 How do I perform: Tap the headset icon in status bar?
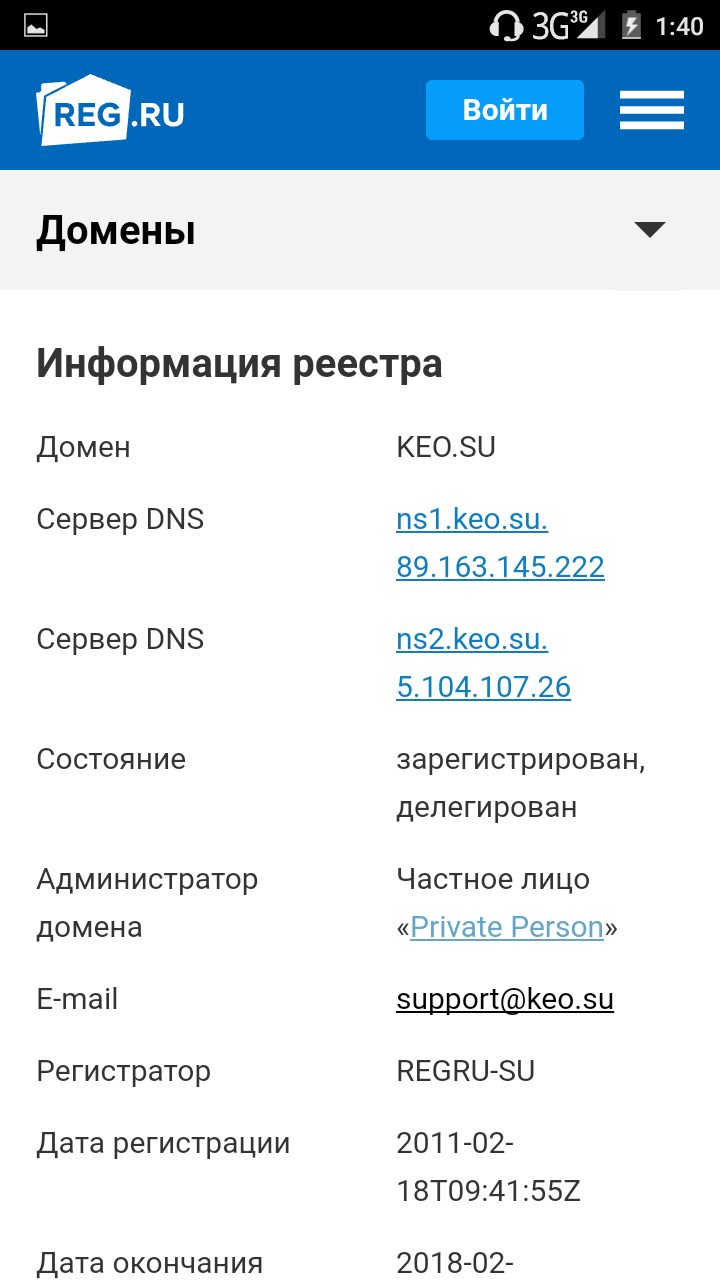click(506, 25)
